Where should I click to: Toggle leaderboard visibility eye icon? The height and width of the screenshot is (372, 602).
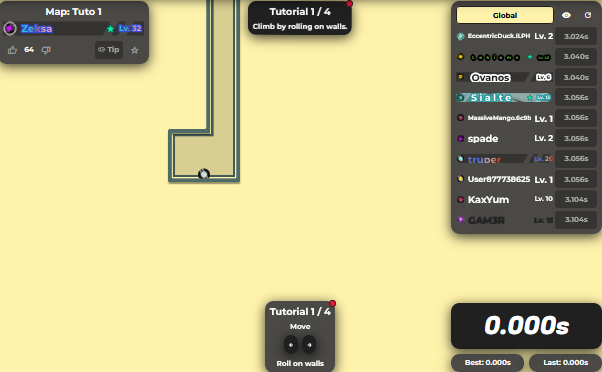tap(566, 15)
